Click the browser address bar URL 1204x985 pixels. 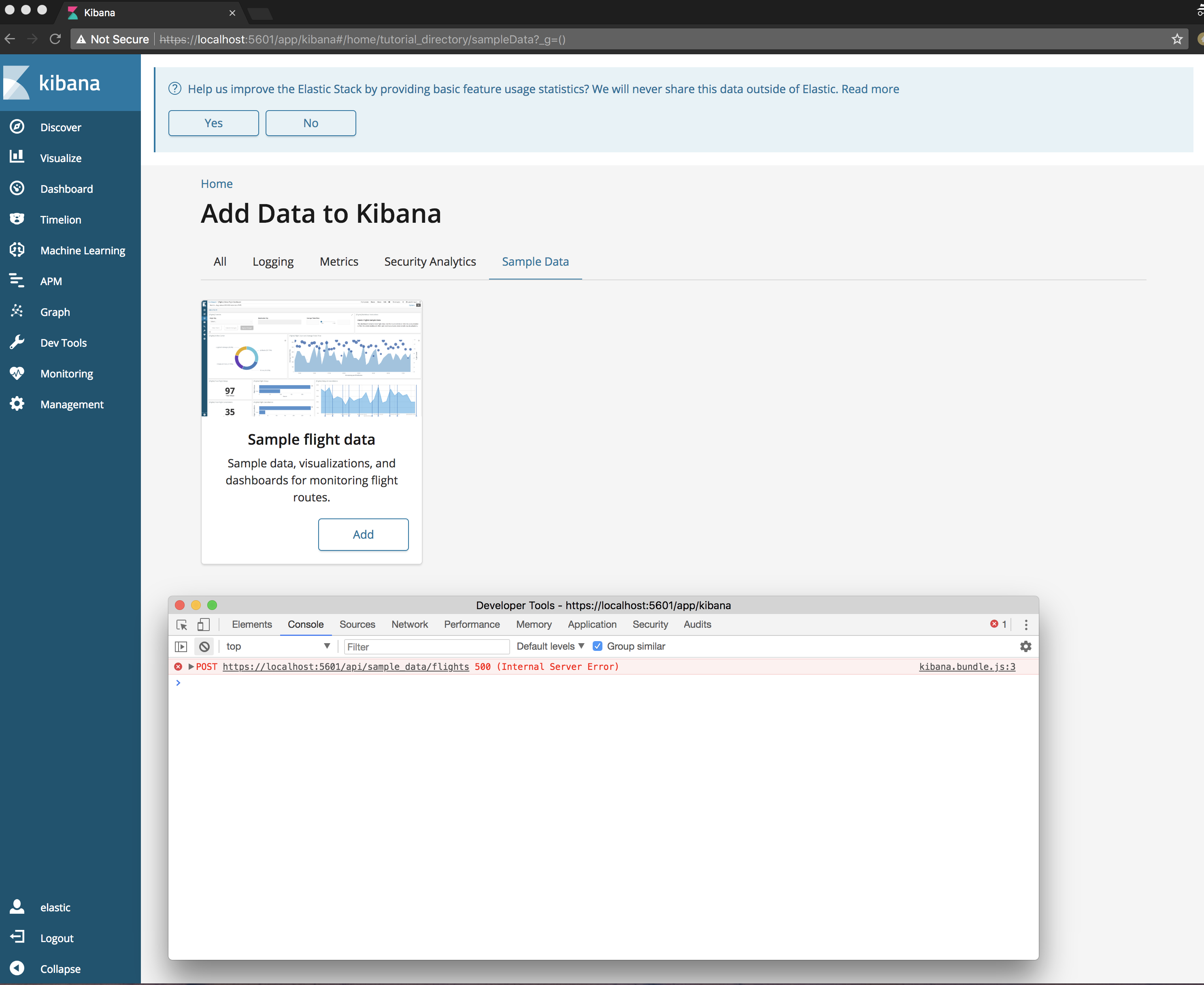[x=363, y=39]
